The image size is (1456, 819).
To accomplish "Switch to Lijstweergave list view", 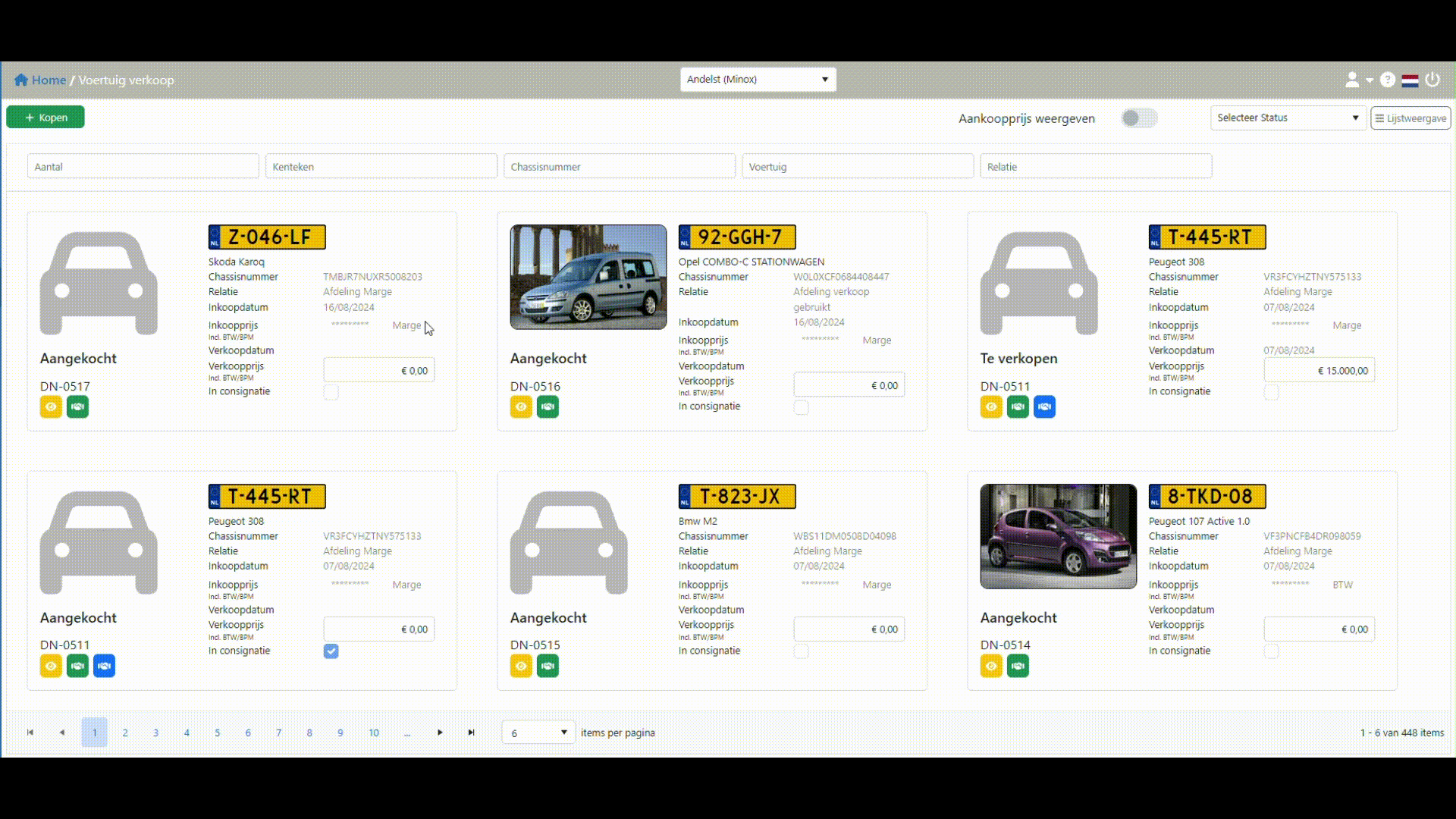I will point(1410,118).
